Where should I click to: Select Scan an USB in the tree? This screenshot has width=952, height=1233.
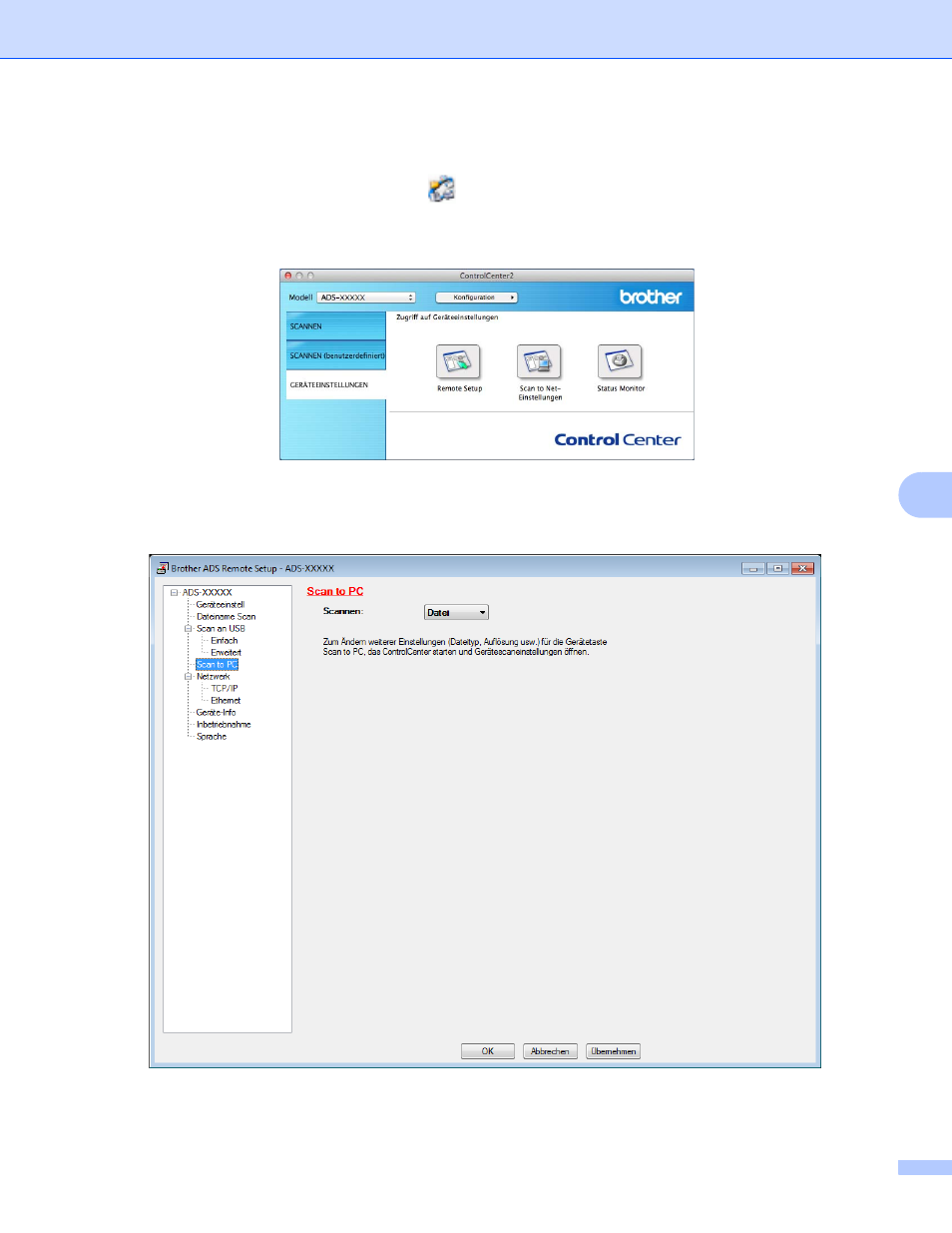pos(221,629)
